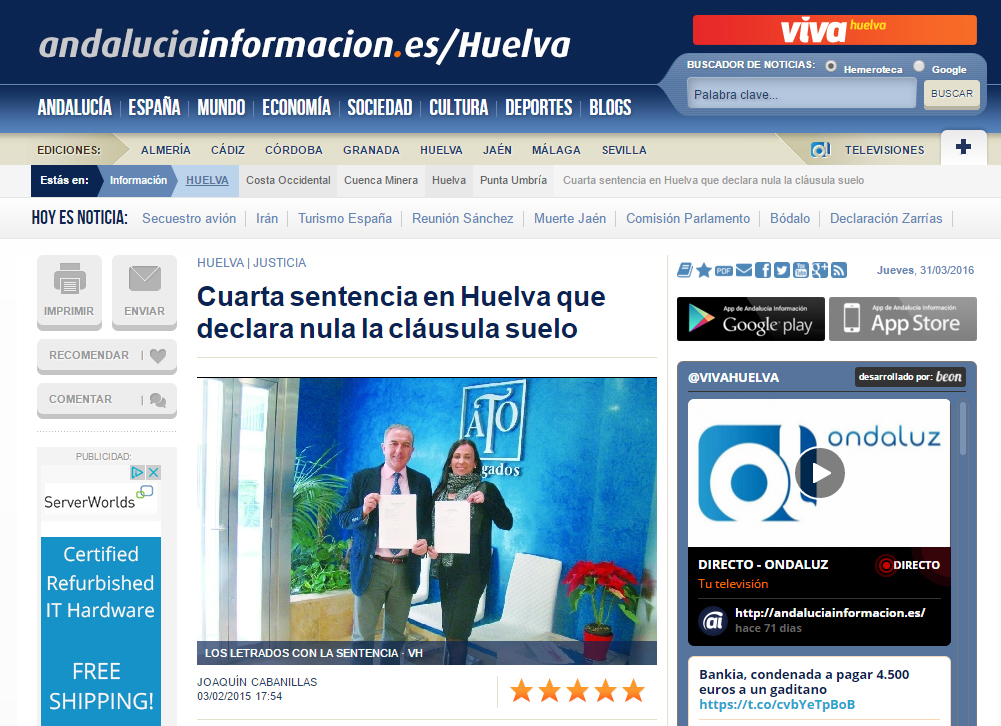Viewport: 1001px width, 726px height.
Task: Open the Facebook page icon
Action: [x=763, y=270]
